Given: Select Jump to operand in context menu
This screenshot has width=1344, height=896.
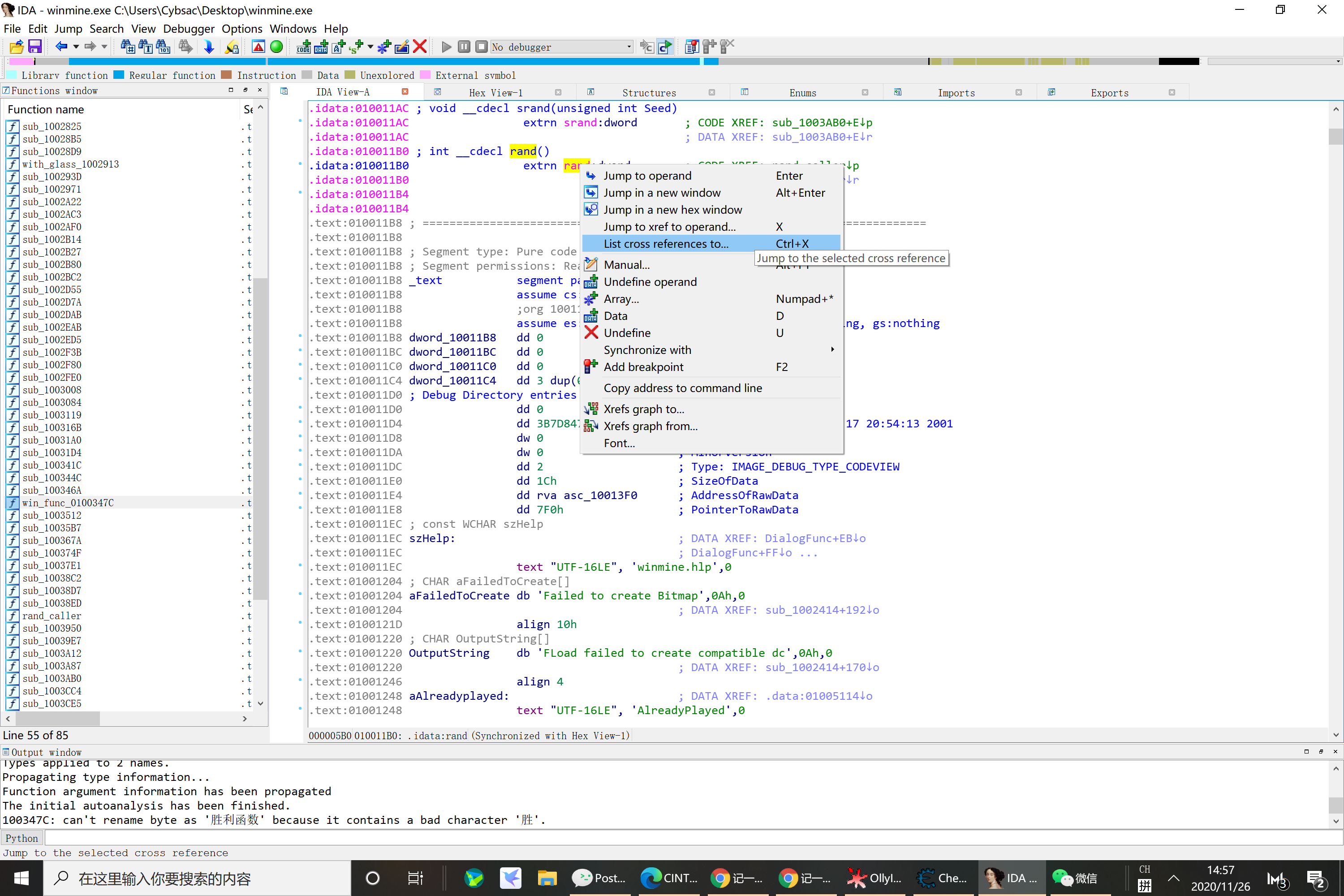Looking at the screenshot, I should tap(711, 176).
